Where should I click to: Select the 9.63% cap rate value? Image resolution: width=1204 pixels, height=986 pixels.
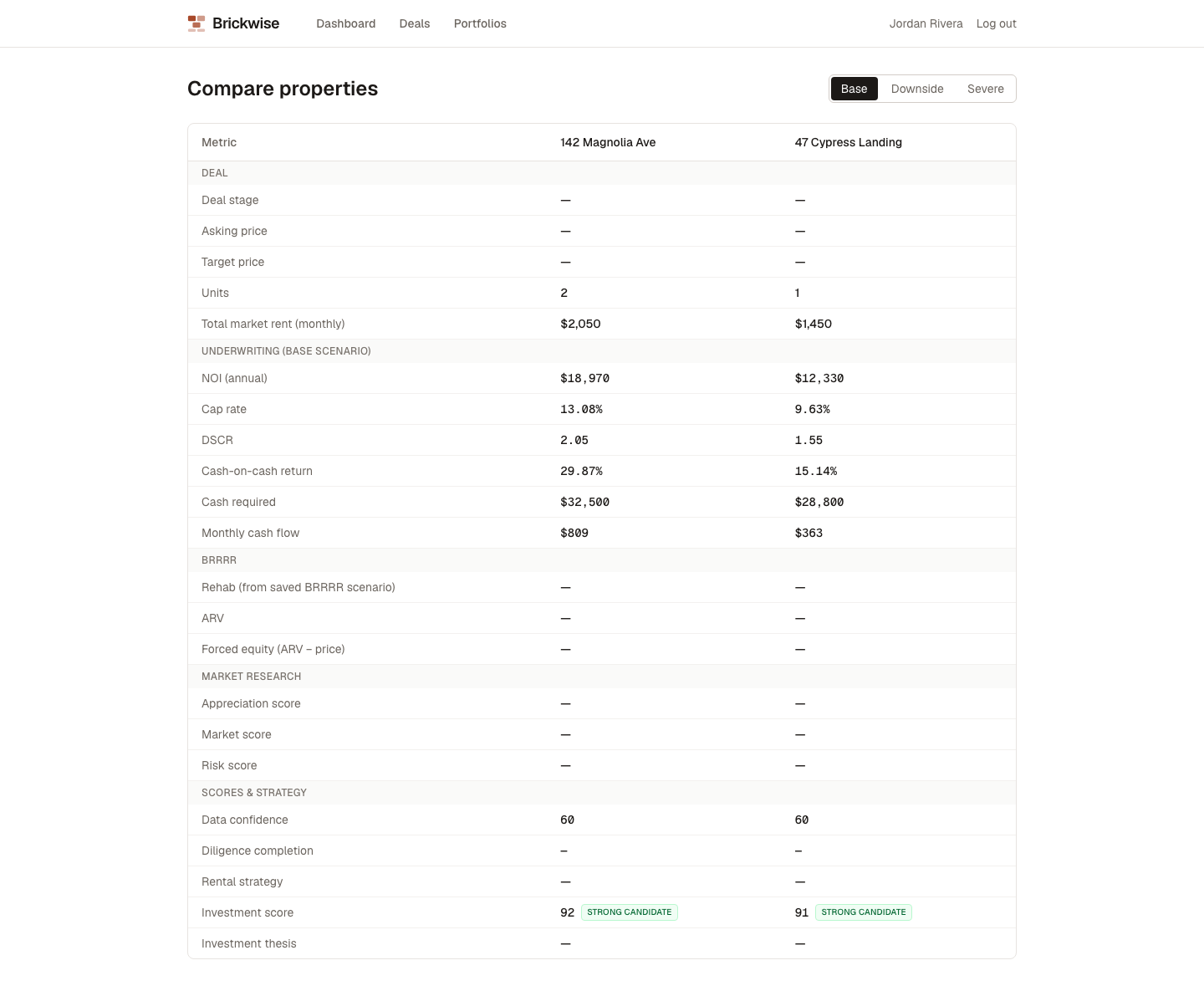coord(813,409)
